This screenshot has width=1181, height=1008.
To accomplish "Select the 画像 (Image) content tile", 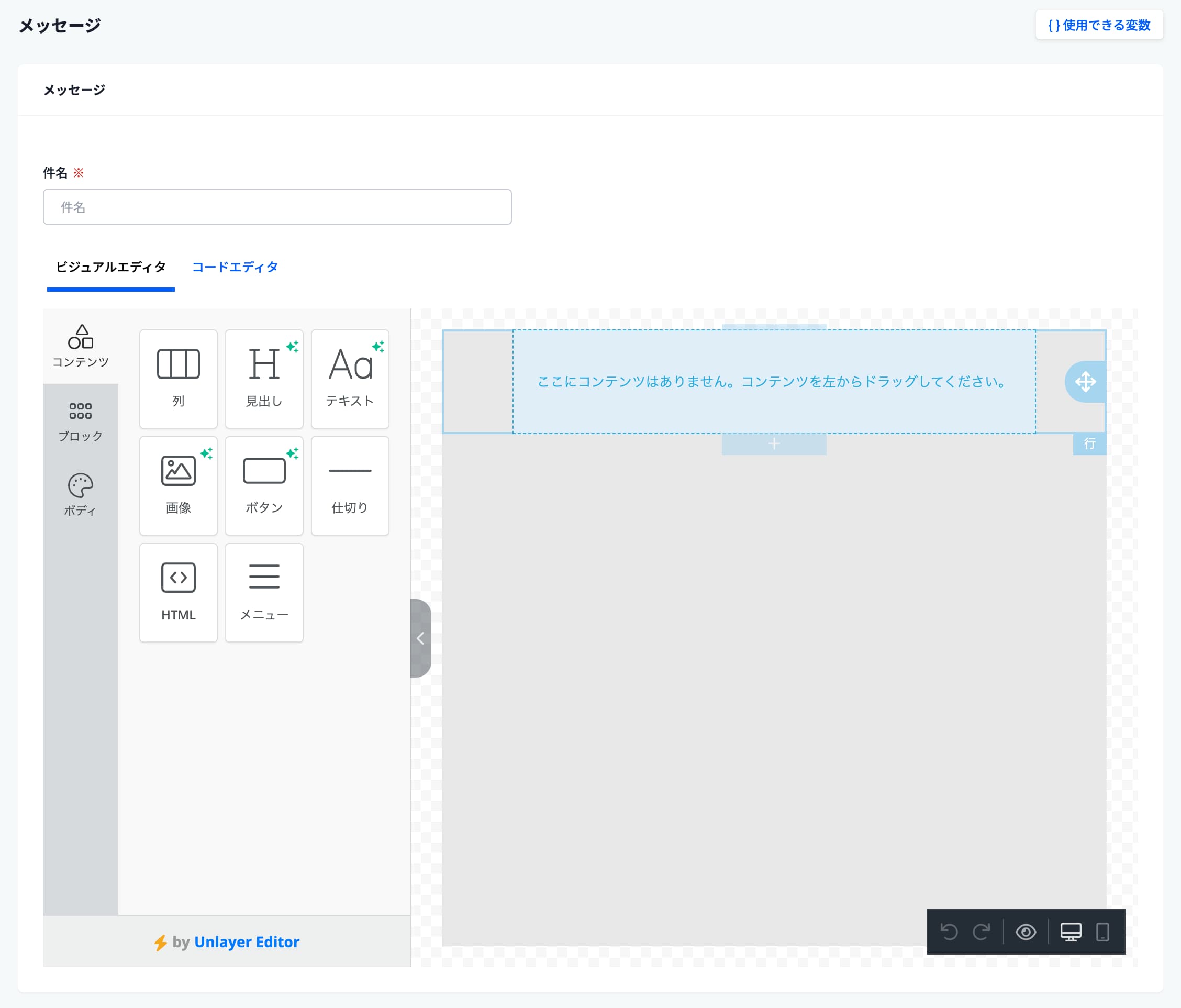I will 178,485.
